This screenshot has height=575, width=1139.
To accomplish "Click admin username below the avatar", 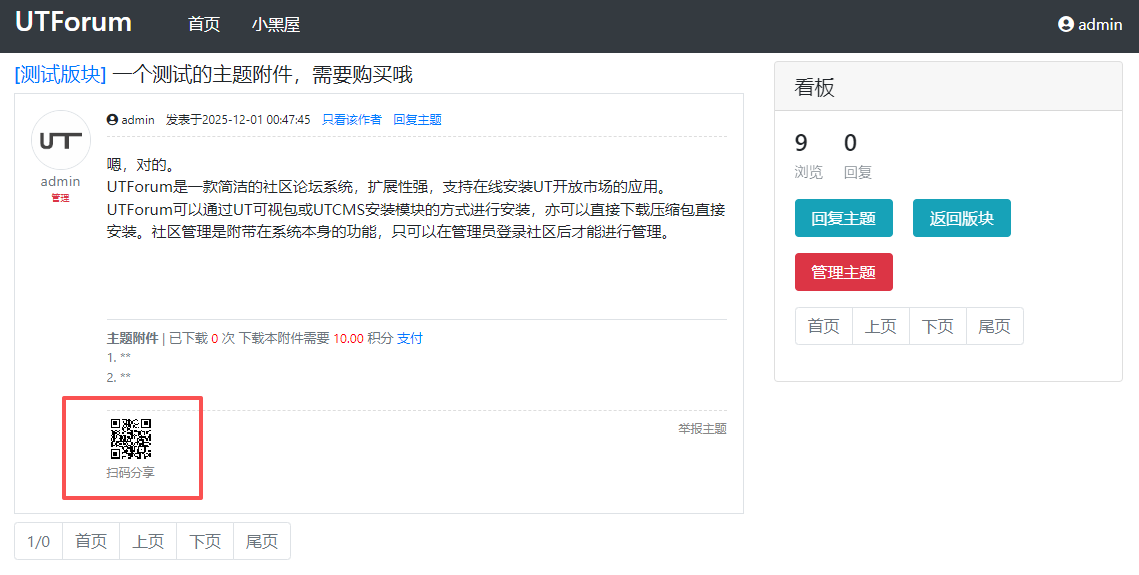I will coord(61,182).
